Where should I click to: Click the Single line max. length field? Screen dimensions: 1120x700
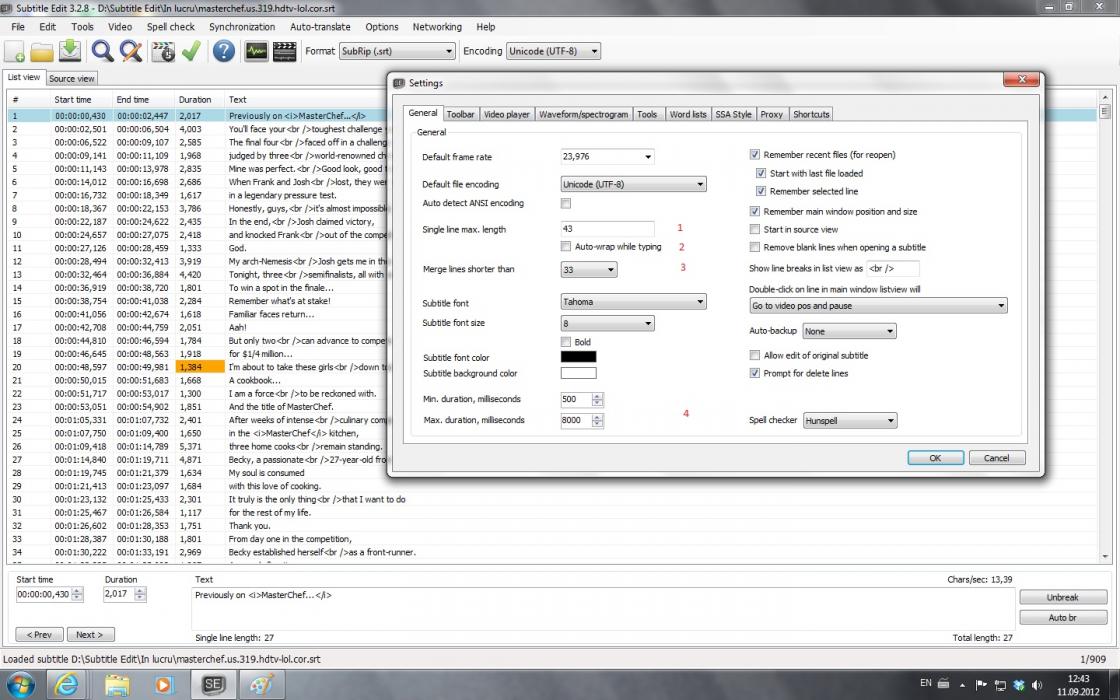click(608, 230)
